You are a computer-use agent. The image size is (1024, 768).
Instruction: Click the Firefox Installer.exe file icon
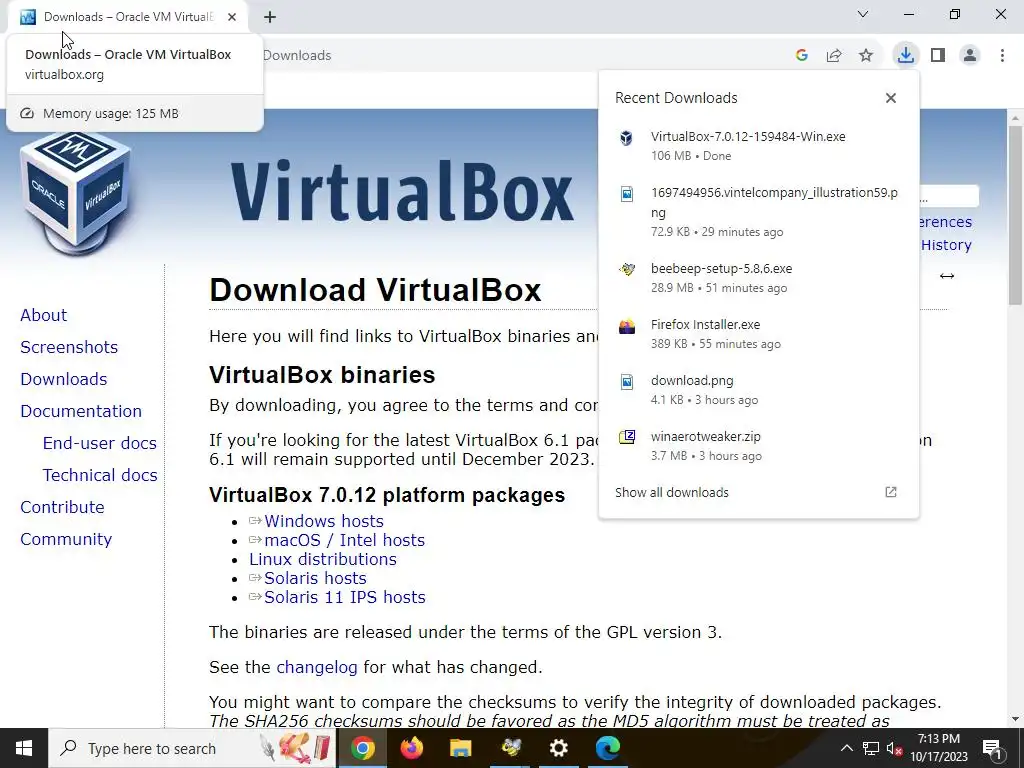point(626,326)
